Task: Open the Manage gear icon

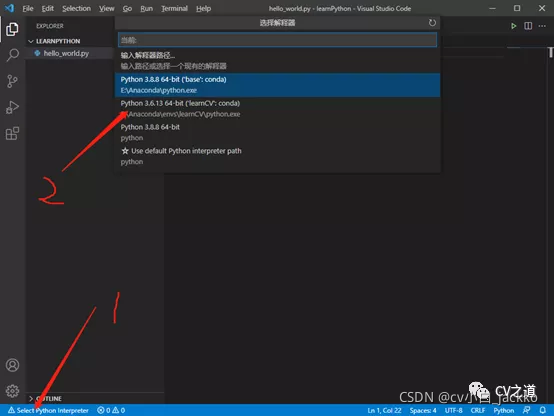Action: (12, 391)
